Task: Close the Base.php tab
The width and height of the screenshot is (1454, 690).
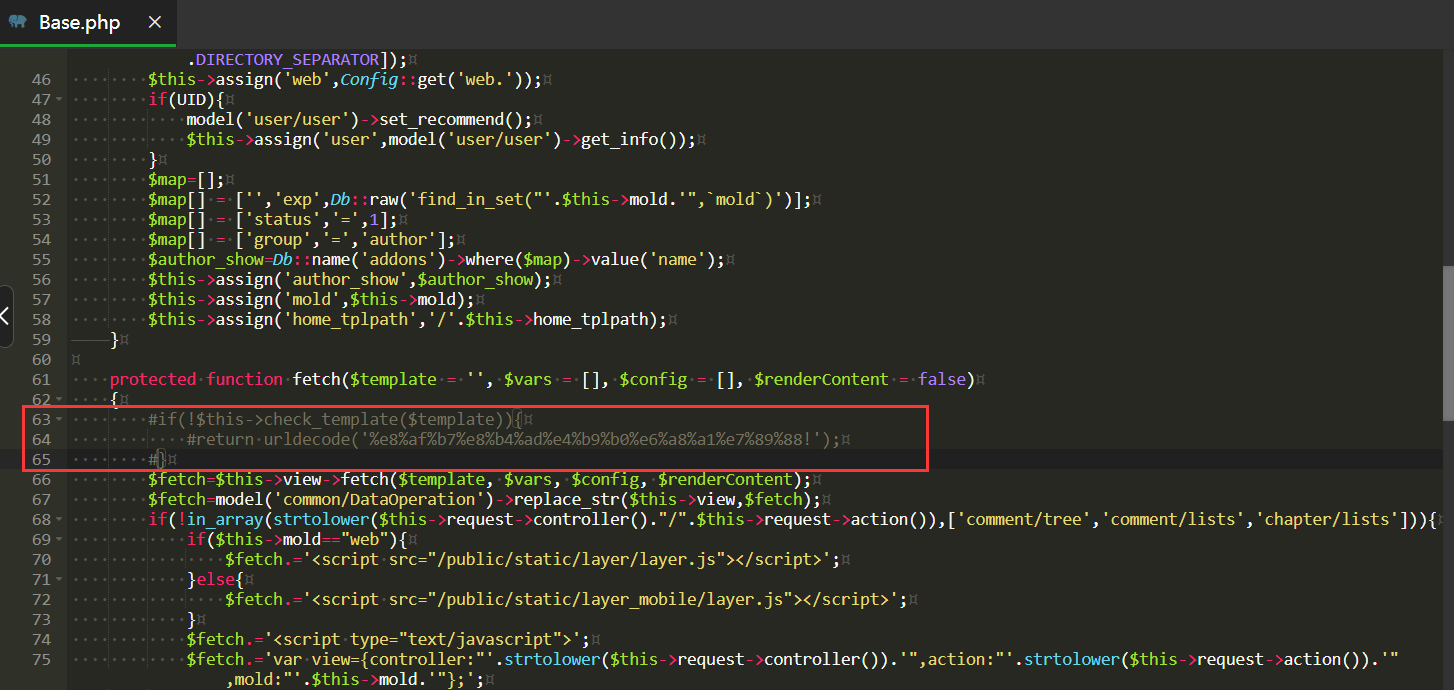Action: (x=154, y=22)
